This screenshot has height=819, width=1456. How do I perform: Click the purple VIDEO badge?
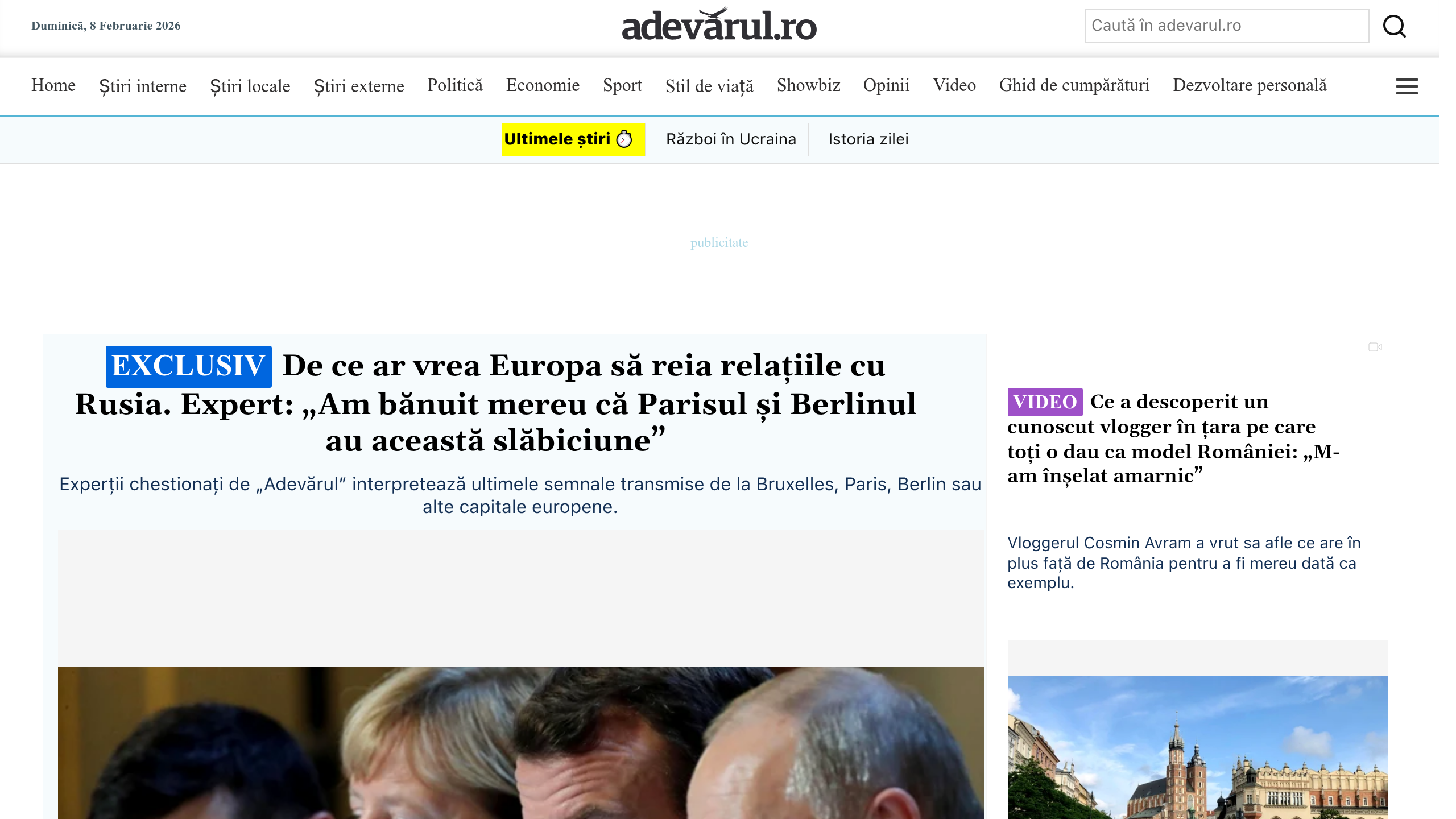pos(1046,402)
